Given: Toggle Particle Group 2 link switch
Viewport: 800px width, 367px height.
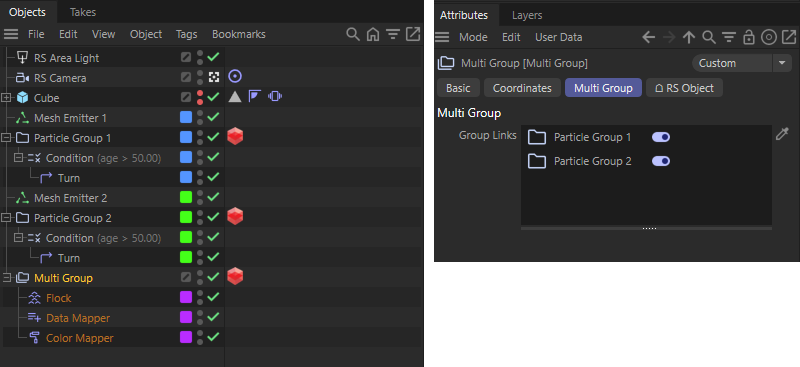Looking at the screenshot, I should pos(661,161).
